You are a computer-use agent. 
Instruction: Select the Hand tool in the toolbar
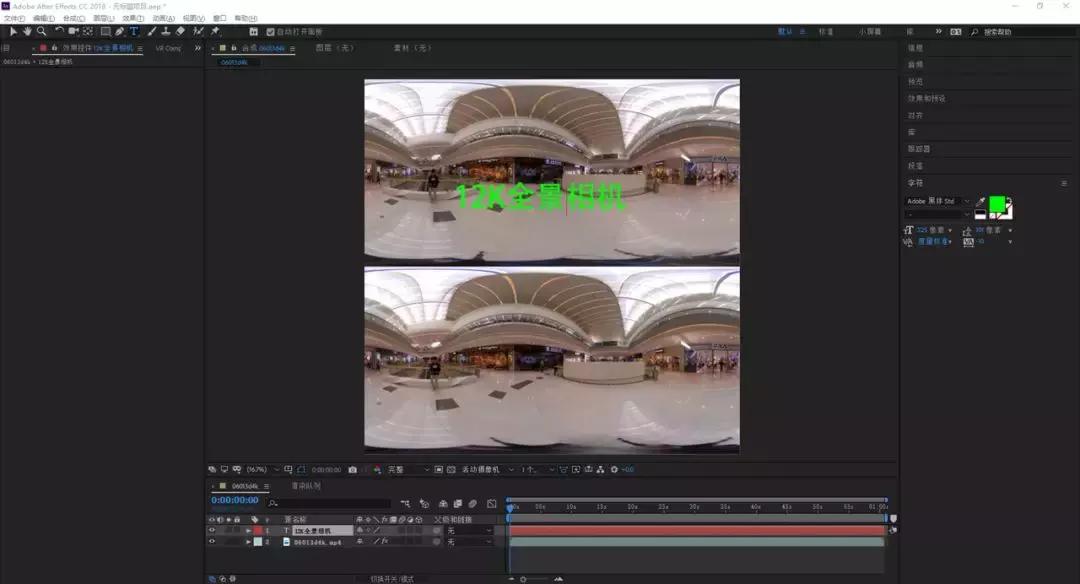[27, 31]
